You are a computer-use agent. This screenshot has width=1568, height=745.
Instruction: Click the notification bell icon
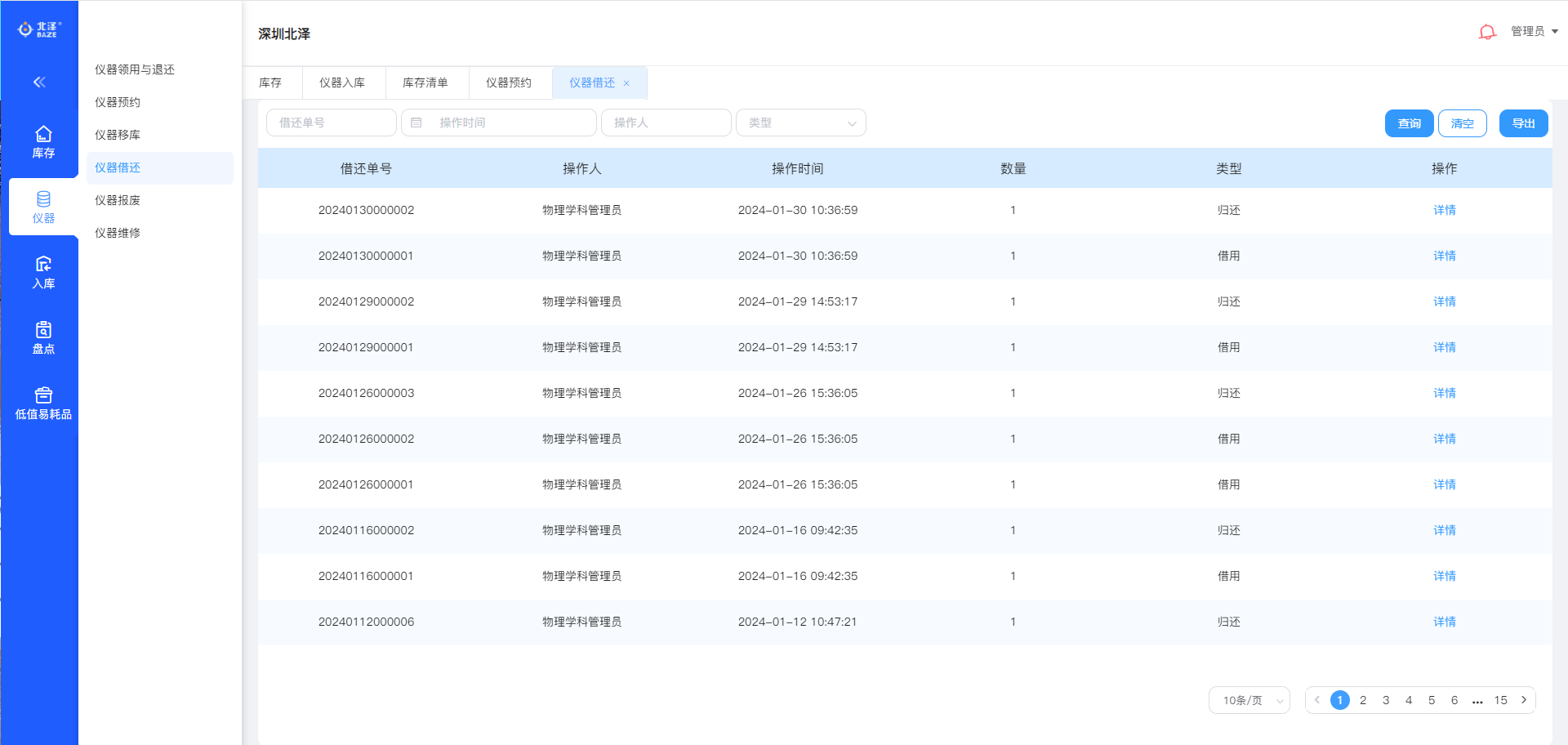(1487, 32)
